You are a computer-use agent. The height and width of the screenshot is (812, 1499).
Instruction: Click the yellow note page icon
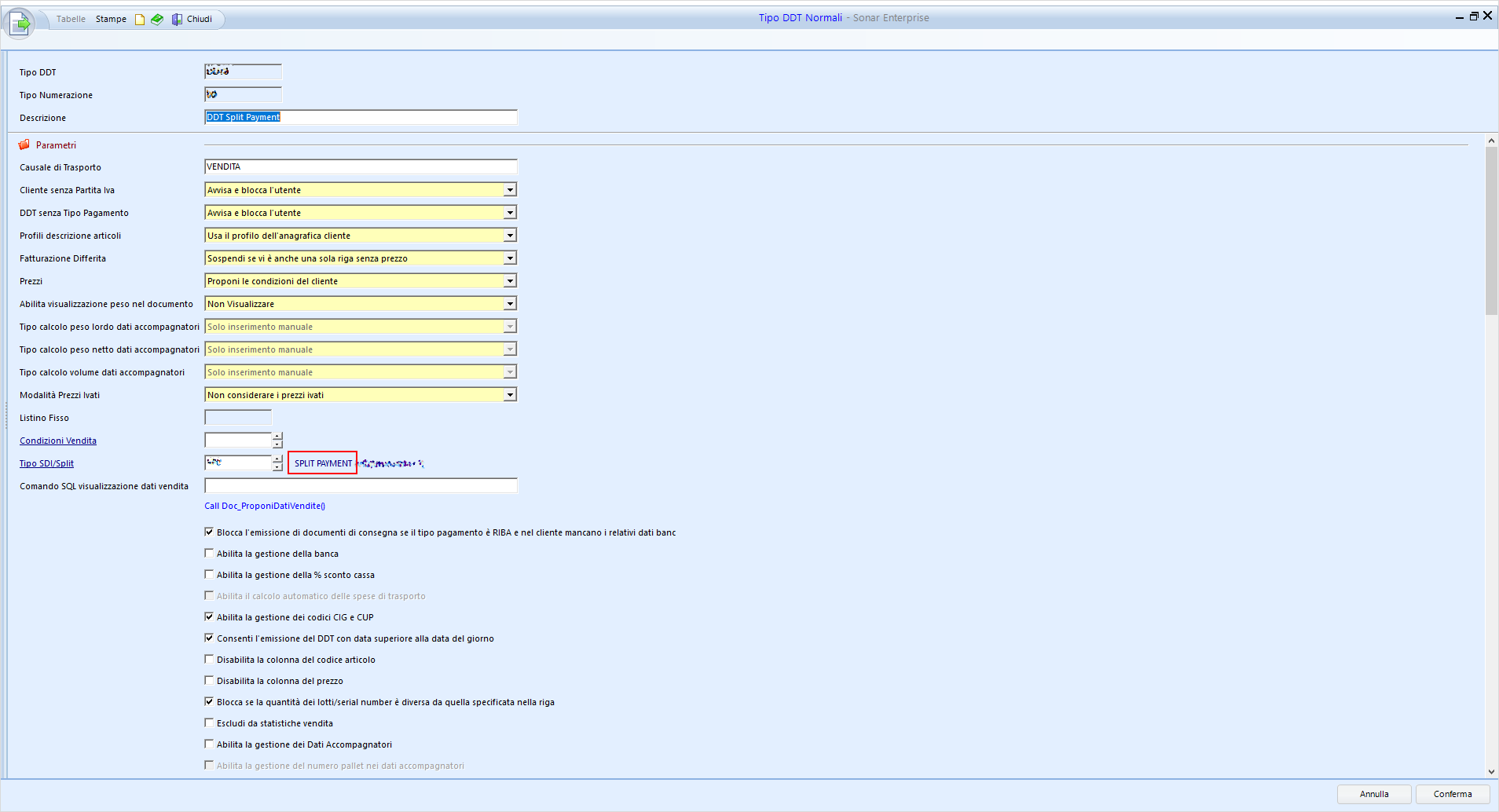click(140, 20)
